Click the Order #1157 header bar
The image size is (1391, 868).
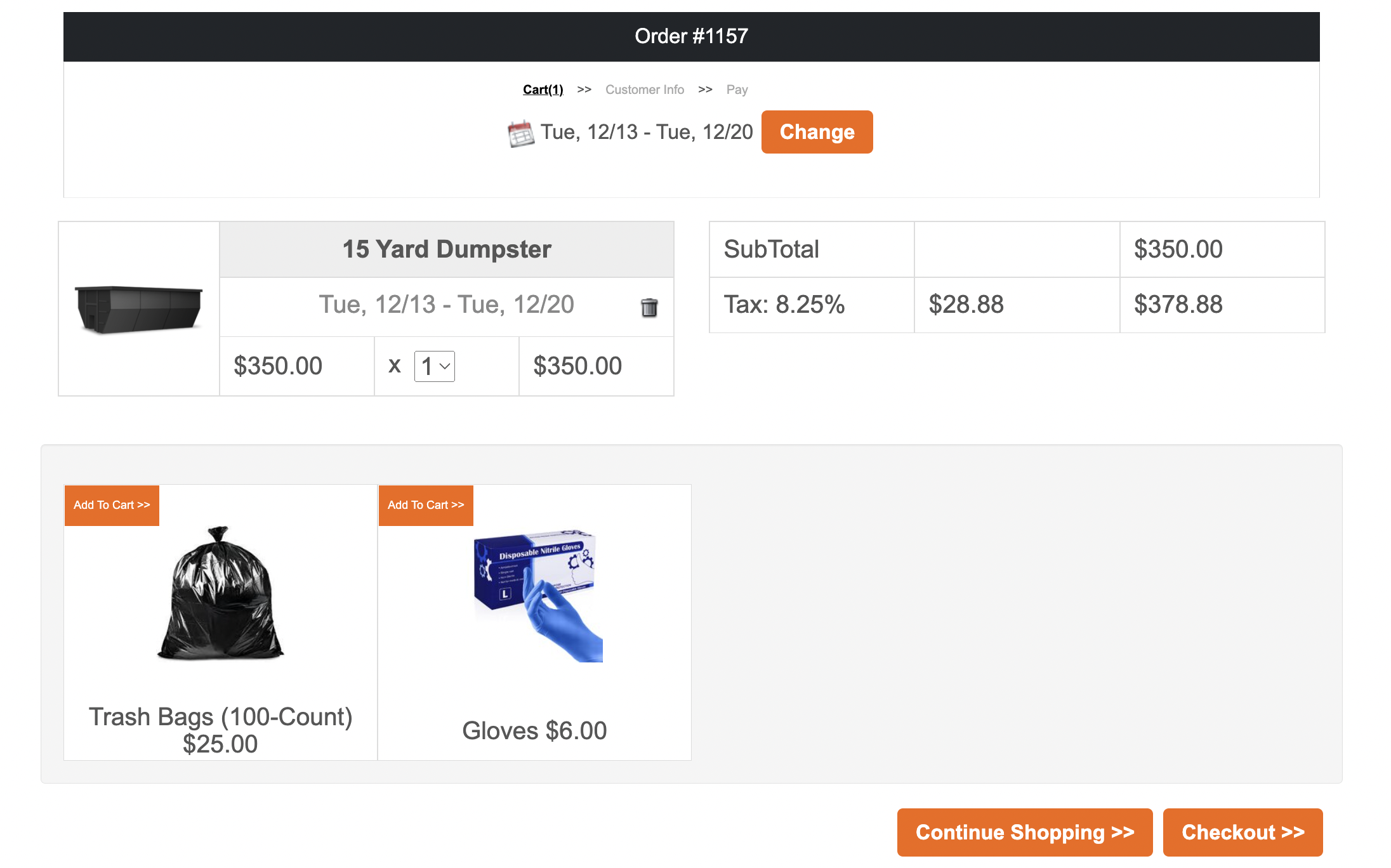point(691,36)
